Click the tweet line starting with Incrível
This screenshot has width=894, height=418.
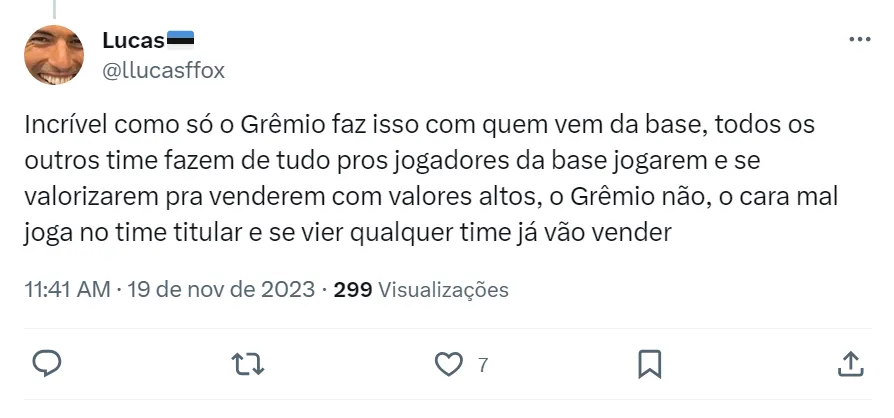[419, 128]
